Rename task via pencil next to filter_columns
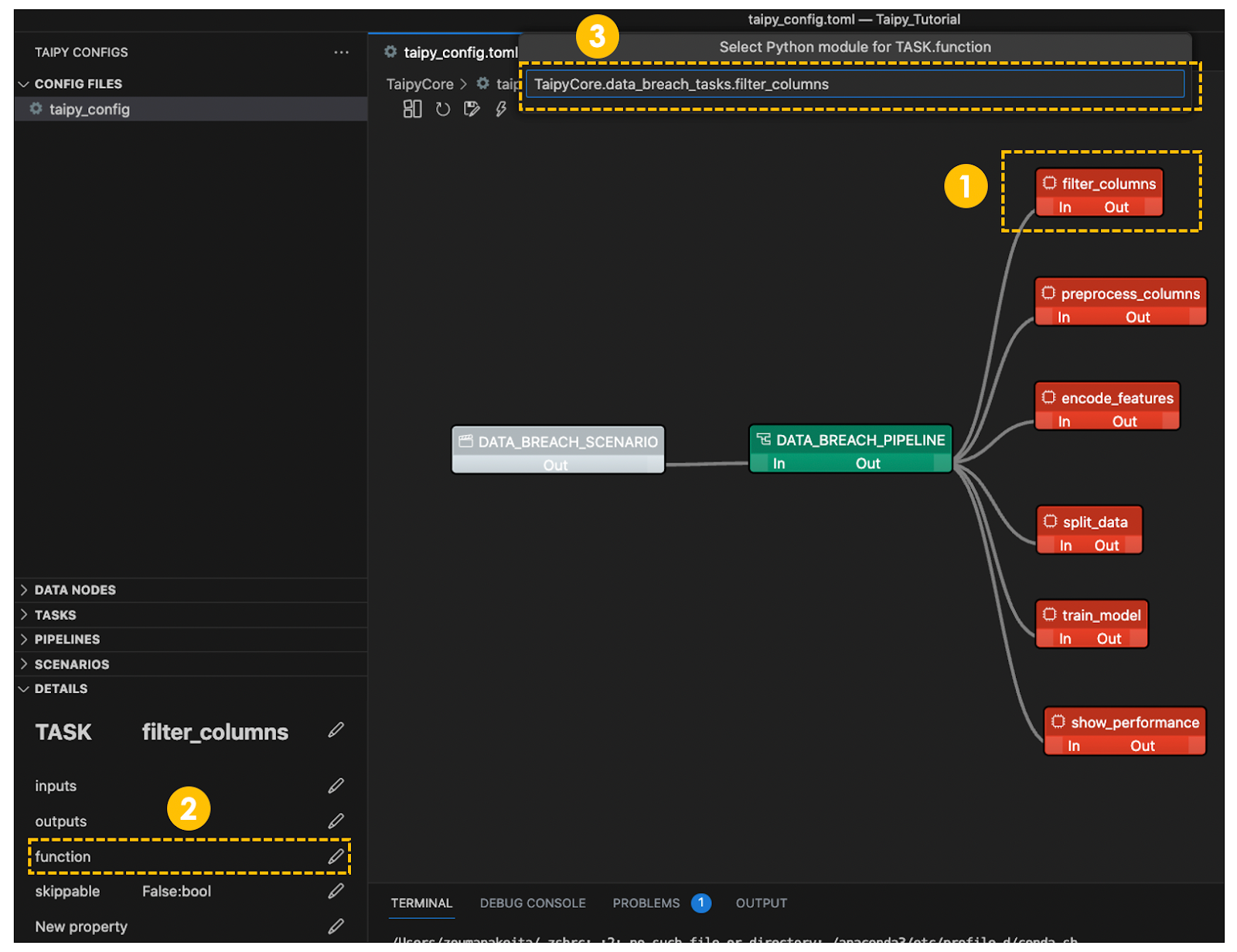 tap(336, 730)
